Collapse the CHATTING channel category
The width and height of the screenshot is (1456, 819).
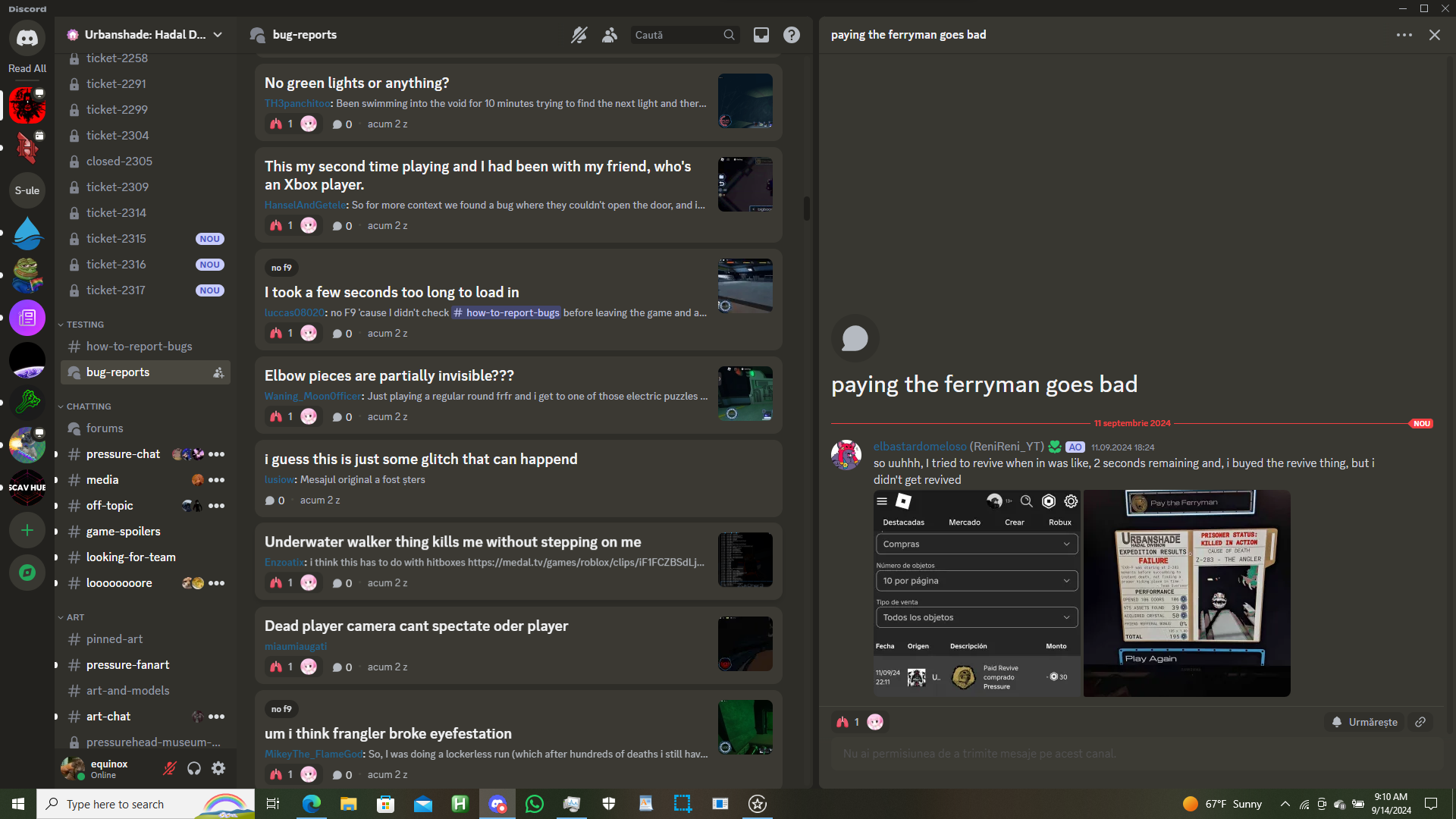click(x=88, y=406)
